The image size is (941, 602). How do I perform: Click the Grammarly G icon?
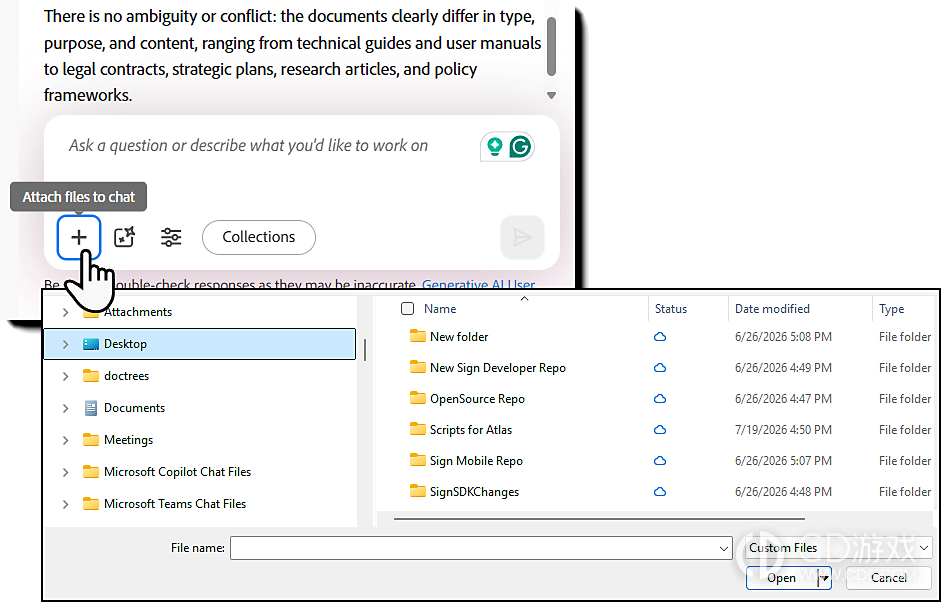click(520, 146)
